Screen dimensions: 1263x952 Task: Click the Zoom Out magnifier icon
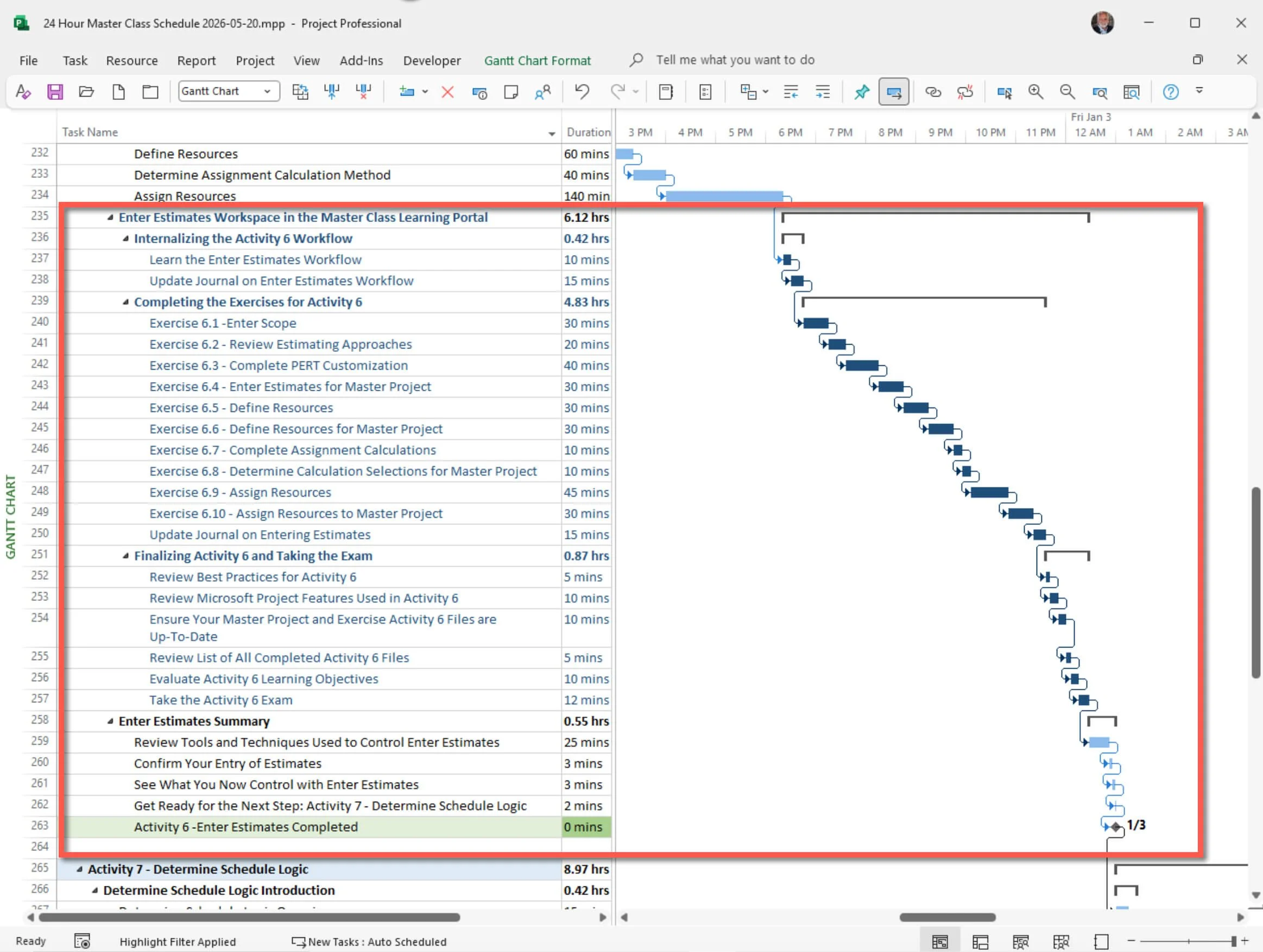point(1067,92)
